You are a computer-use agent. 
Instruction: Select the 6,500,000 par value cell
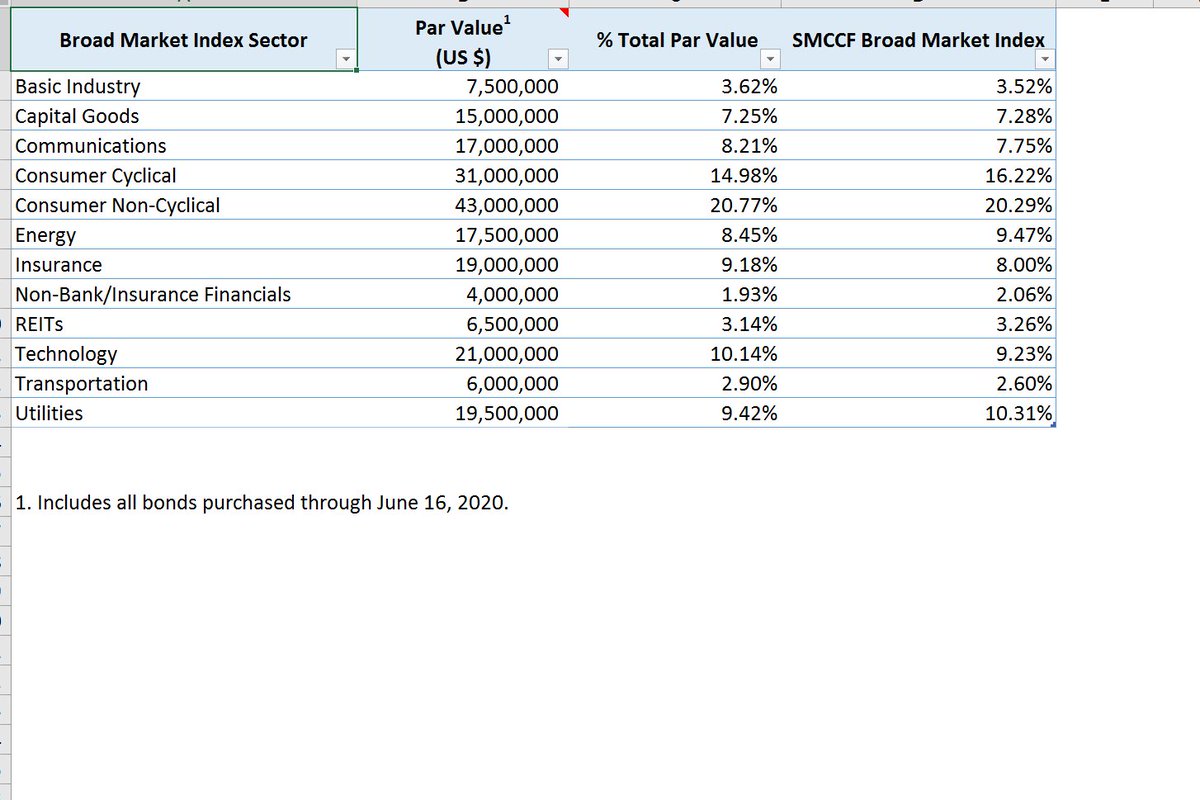click(463, 324)
